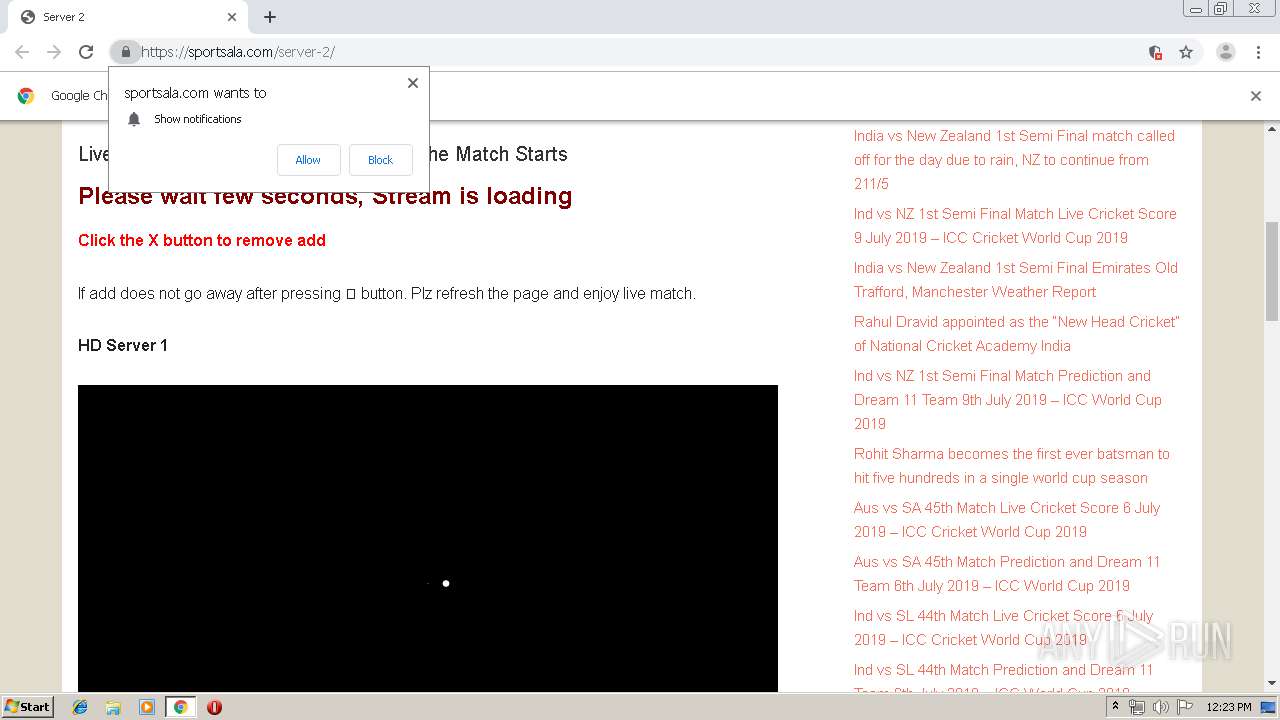Open Aus vs SA 45th Match Prediction link

coord(1007,574)
